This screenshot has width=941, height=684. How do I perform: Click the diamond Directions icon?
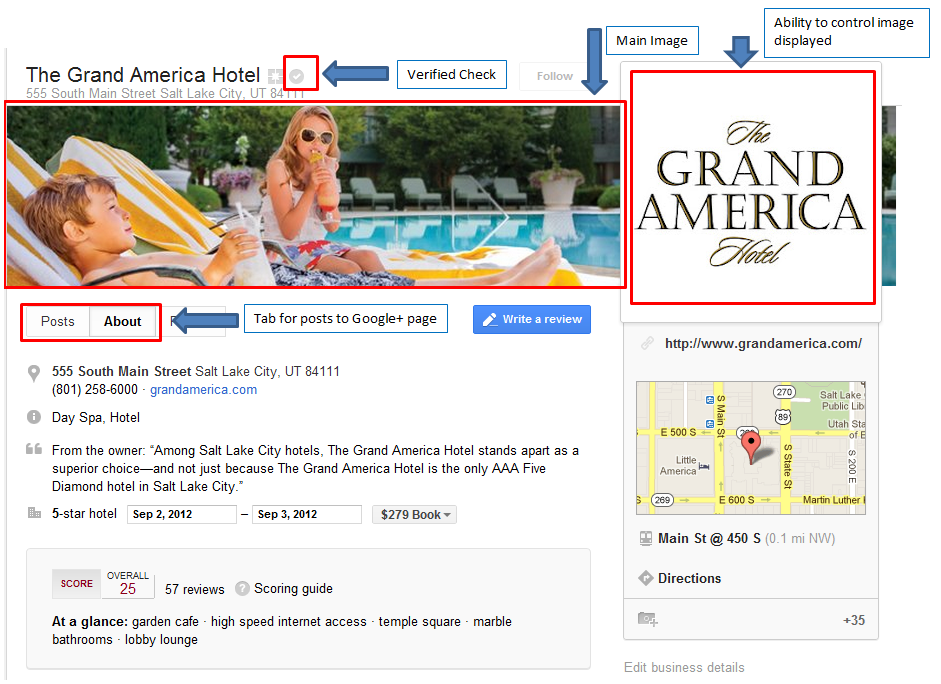(646, 578)
